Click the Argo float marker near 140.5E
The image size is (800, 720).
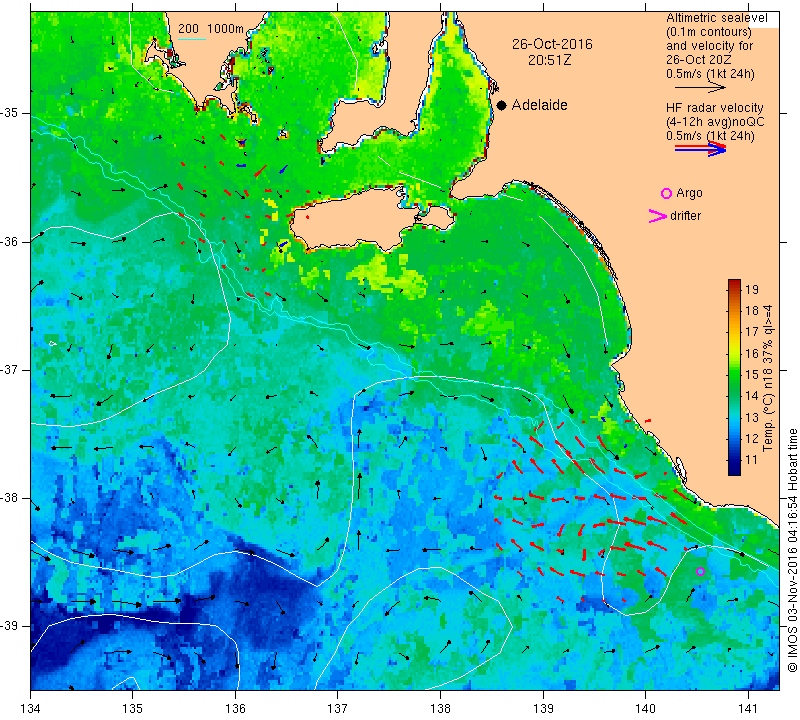(x=701, y=572)
